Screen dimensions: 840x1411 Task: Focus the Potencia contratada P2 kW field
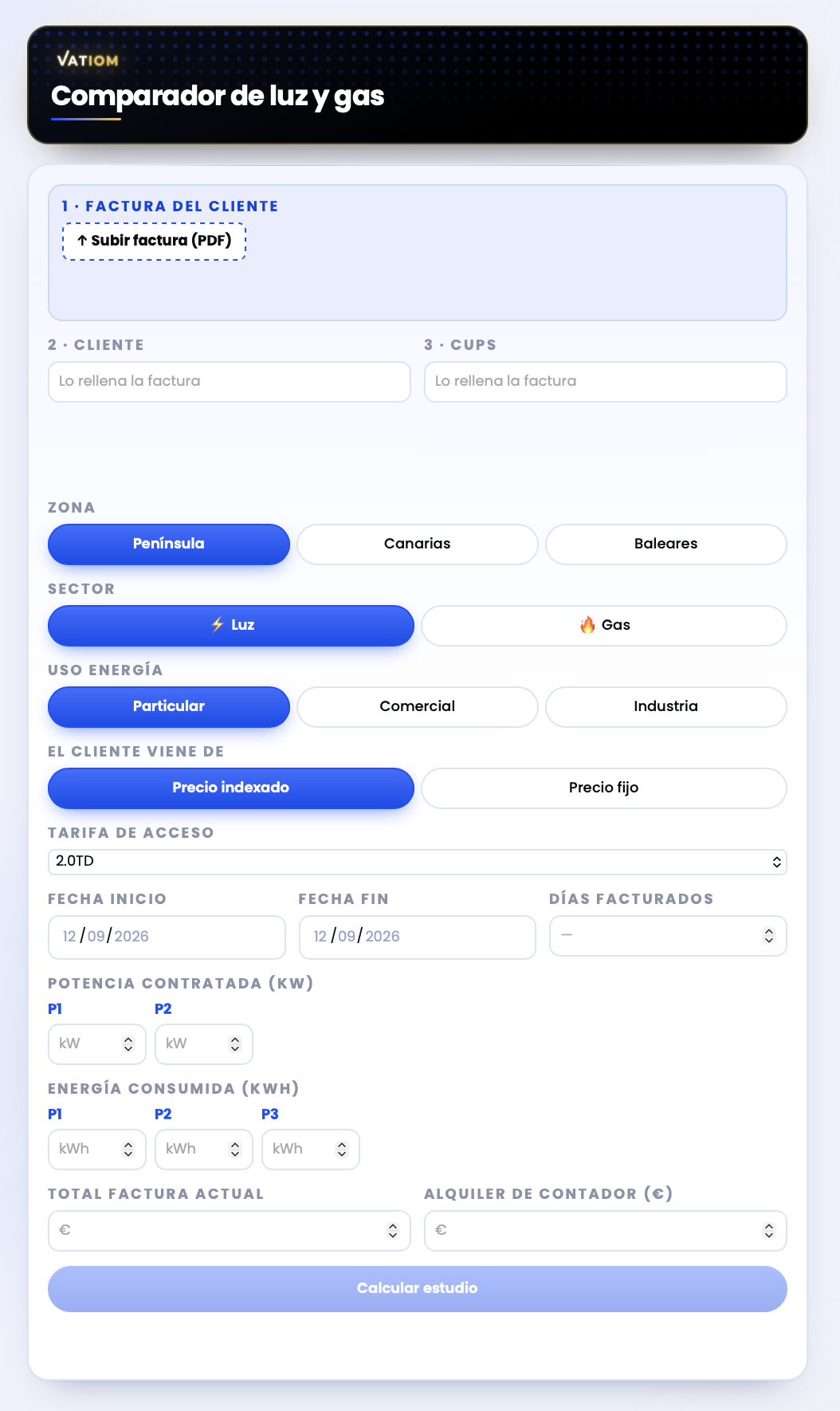tap(204, 1044)
